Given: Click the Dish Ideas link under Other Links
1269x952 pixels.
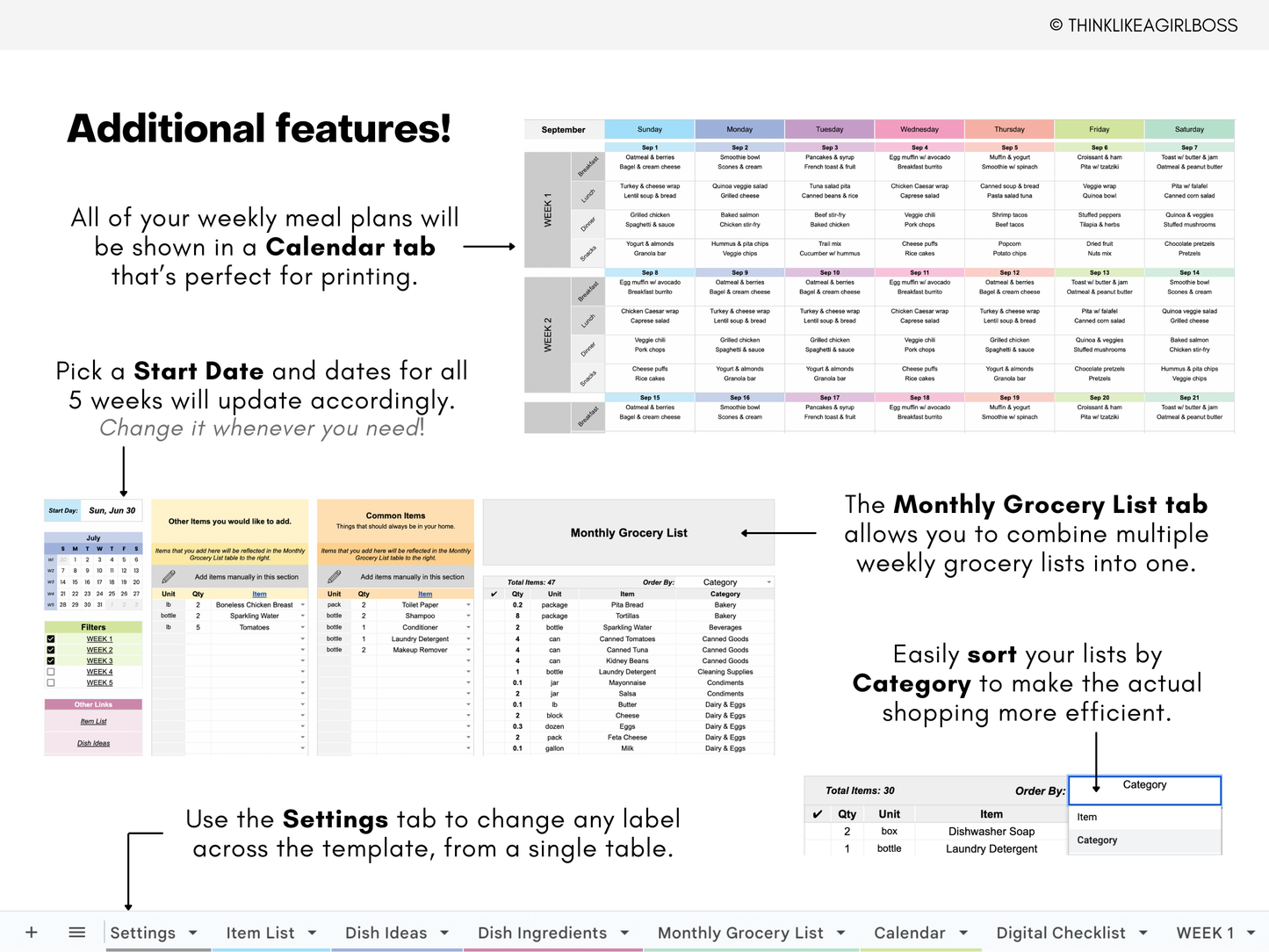Looking at the screenshot, I should (x=94, y=743).
